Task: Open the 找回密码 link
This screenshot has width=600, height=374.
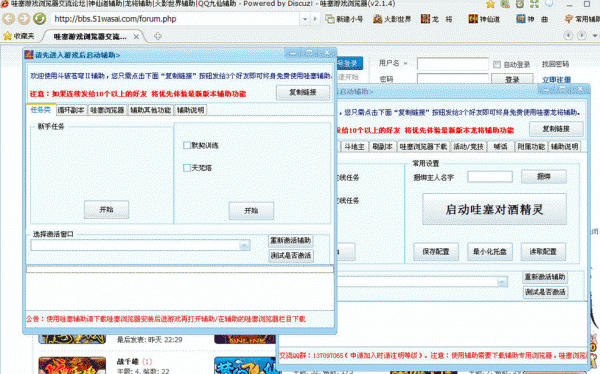Action: 555,64
